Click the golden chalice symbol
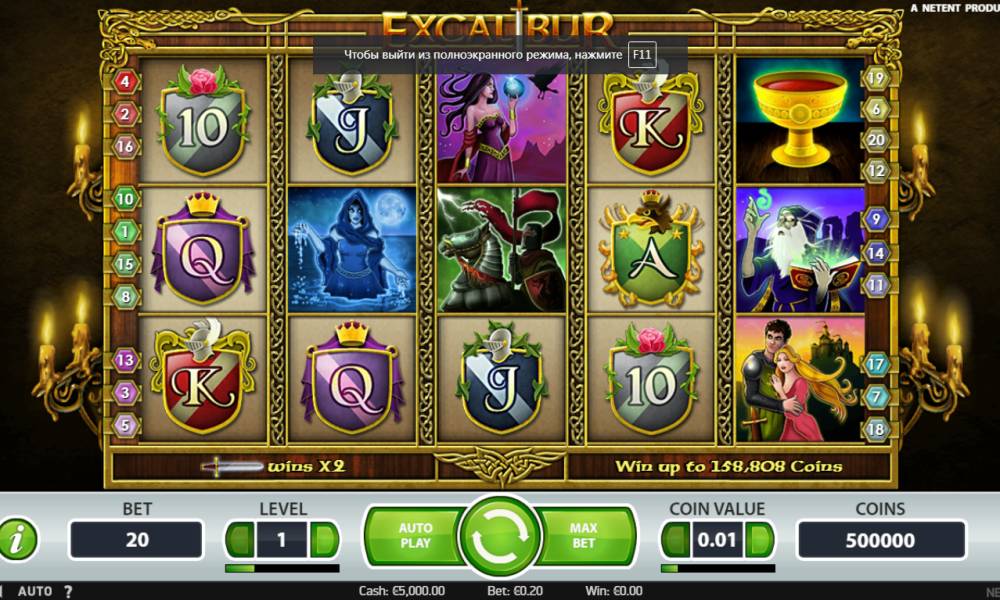The height and width of the screenshot is (600, 1000). pos(800,121)
